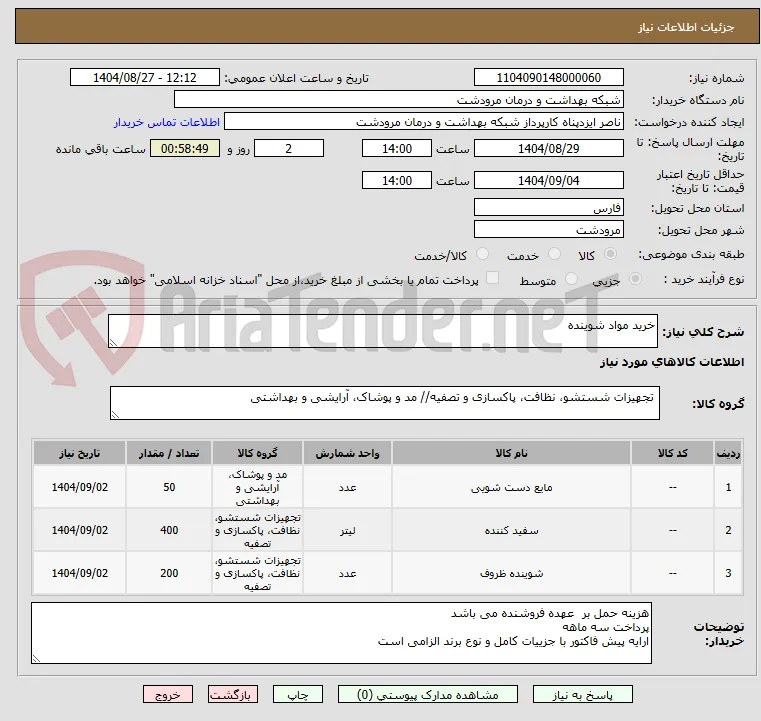Click the نام کالا column header
This screenshot has width=761, height=721.
tap(511, 453)
